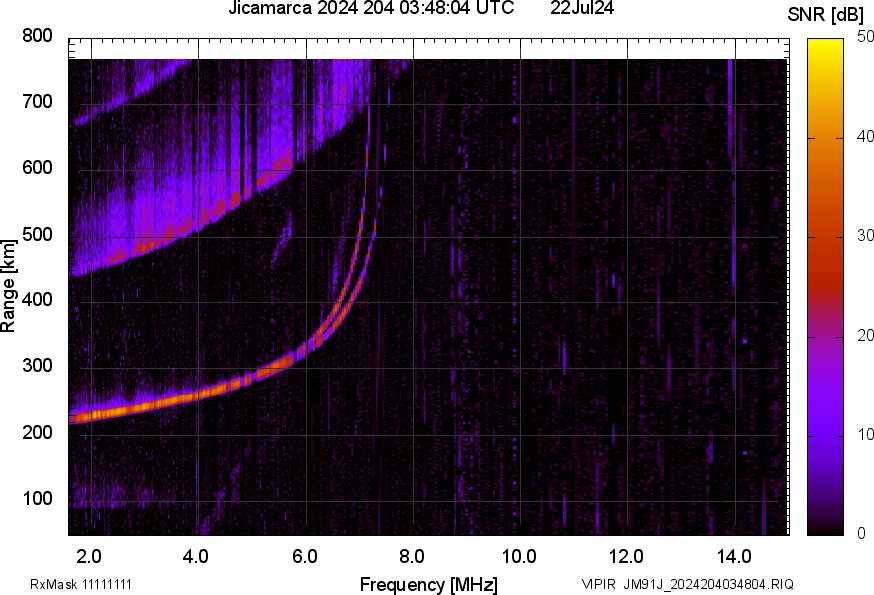
Task: Click the 2.0 frequency tick label
Action: click(x=89, y=556)
